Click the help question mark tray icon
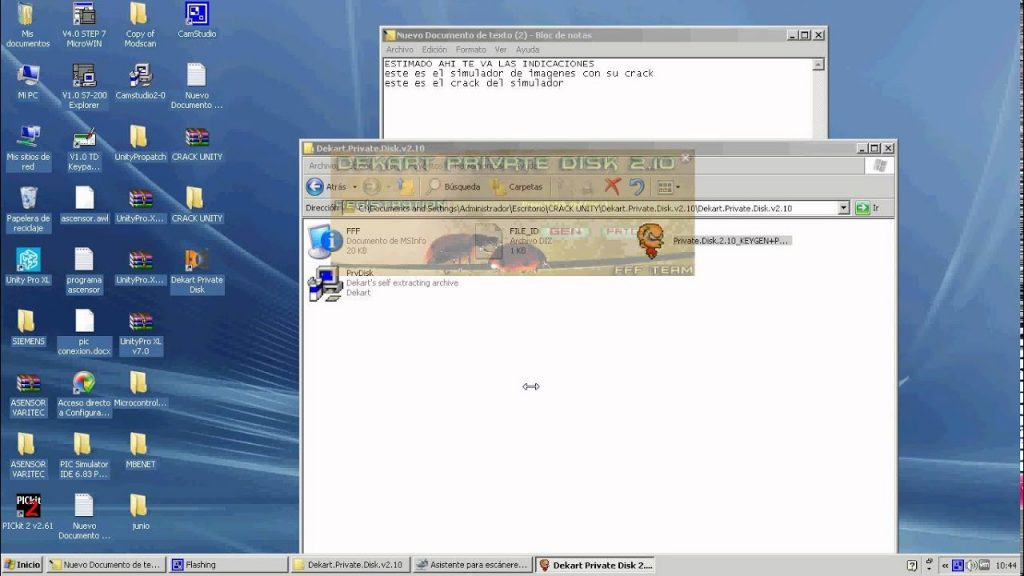Viewport: 1024px width, 576px height. [x=912, y=566]
